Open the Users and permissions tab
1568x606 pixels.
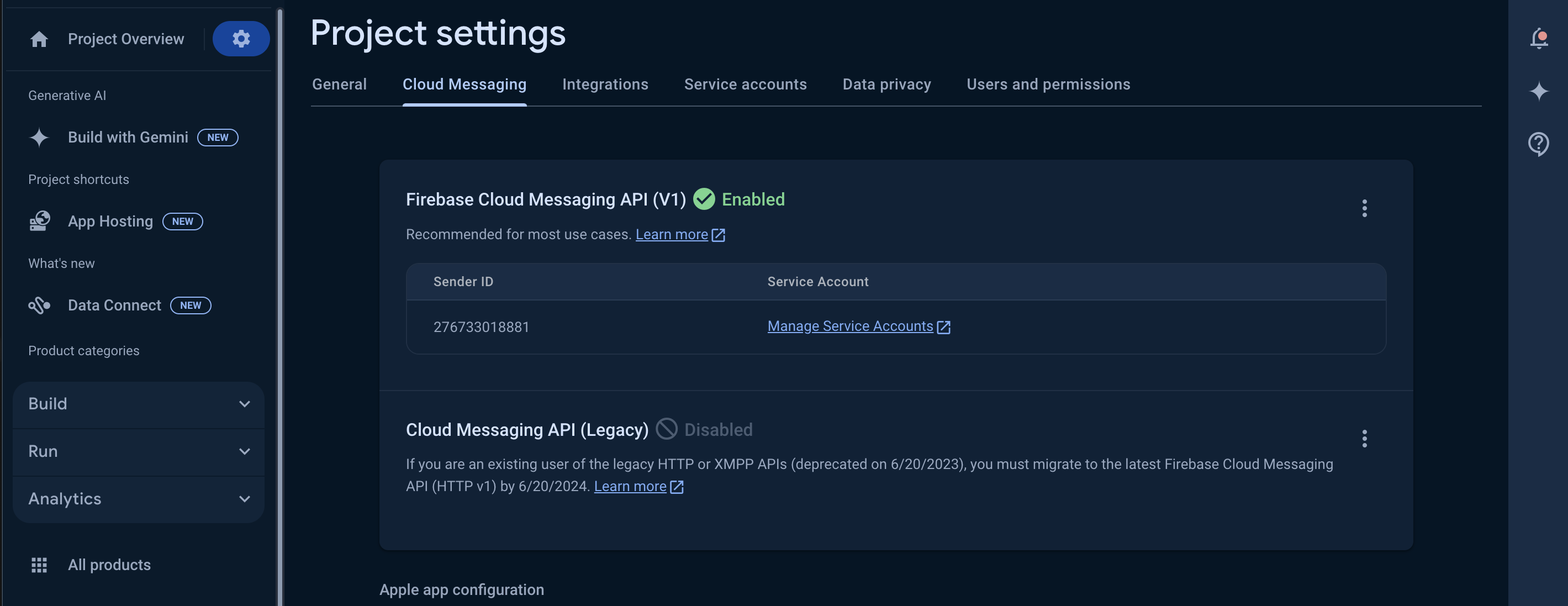1048,84
